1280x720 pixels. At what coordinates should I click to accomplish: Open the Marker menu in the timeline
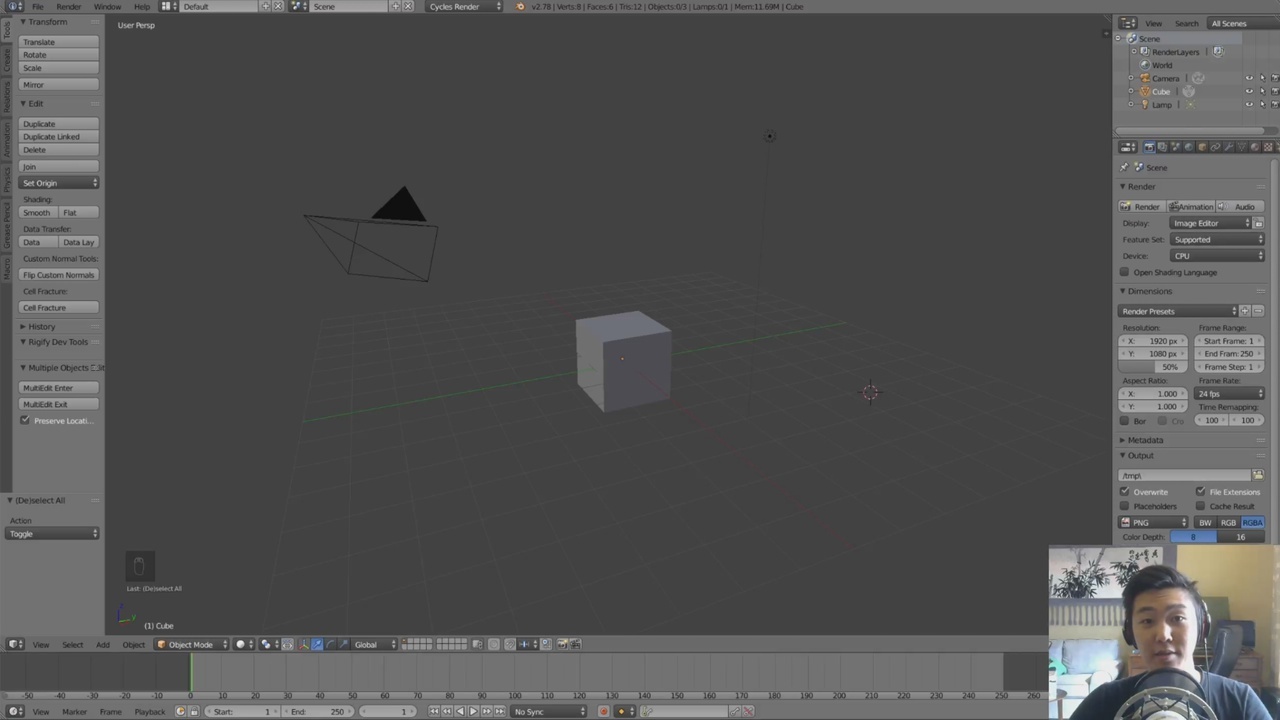(75, 711)
